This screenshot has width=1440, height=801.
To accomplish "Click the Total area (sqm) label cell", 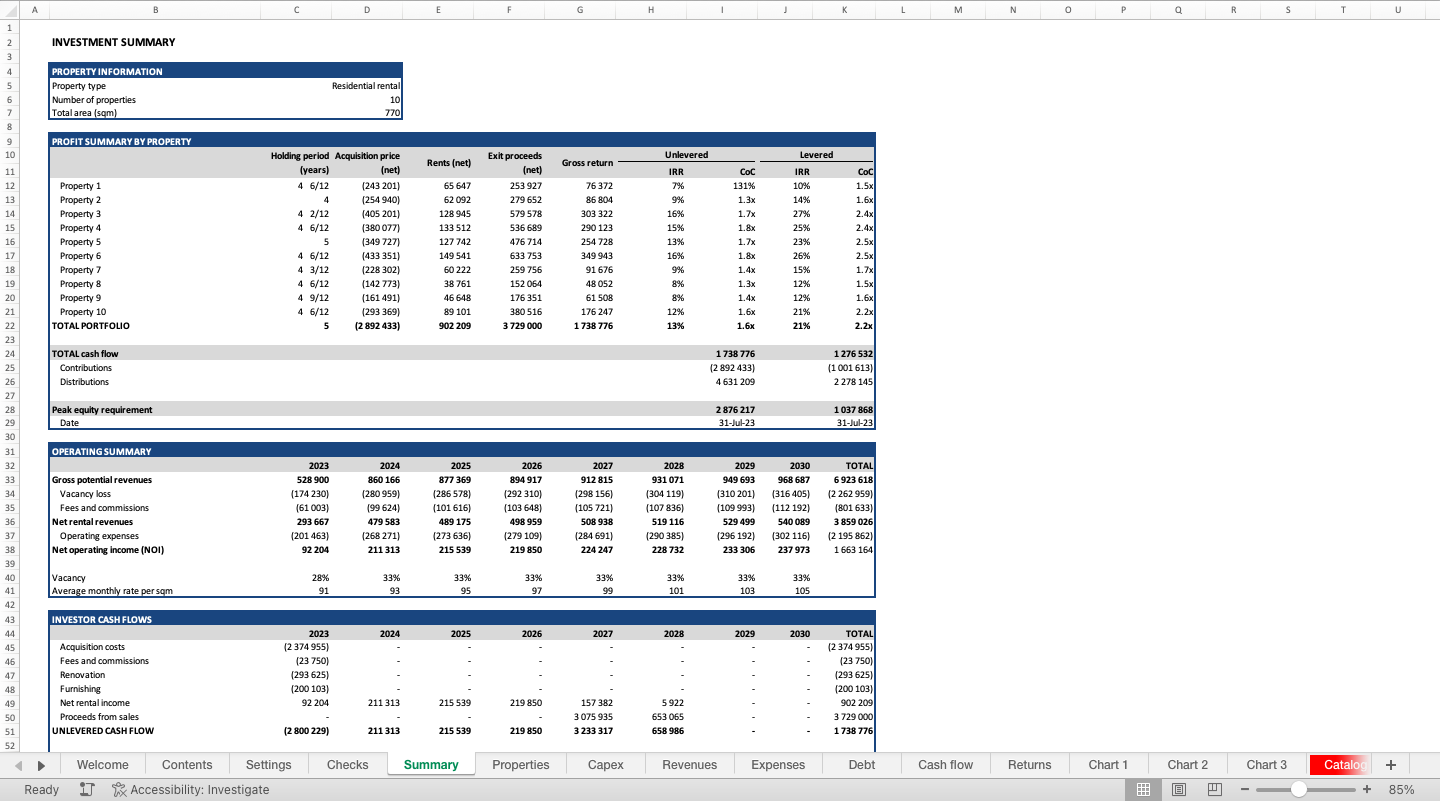I will coord(84,113).
